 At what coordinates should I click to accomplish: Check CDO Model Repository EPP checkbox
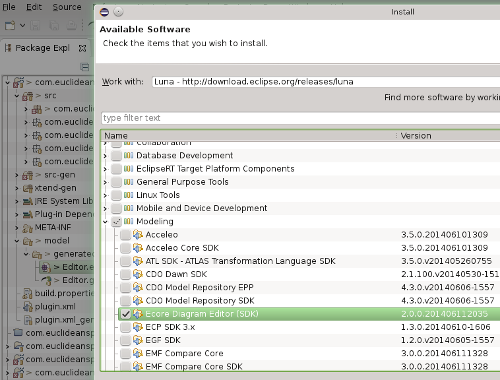125,288
